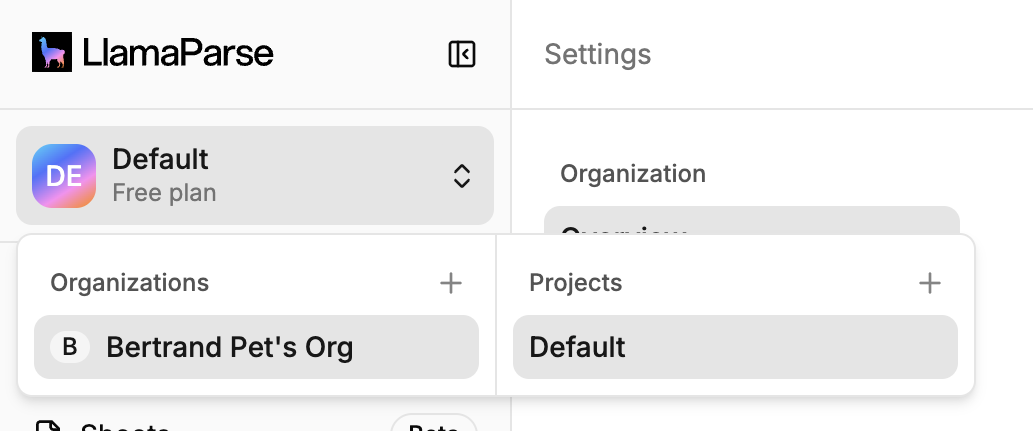
Task: Add a new organization with plus icon
Action: [x=451, y=283]
